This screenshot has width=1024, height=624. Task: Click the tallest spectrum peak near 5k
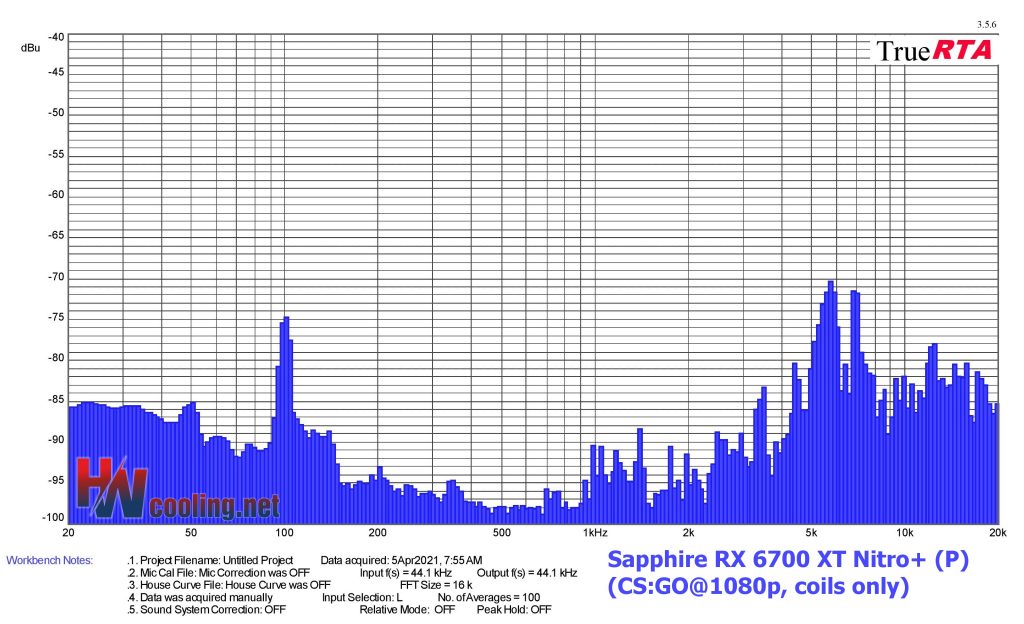coord(831,402)
